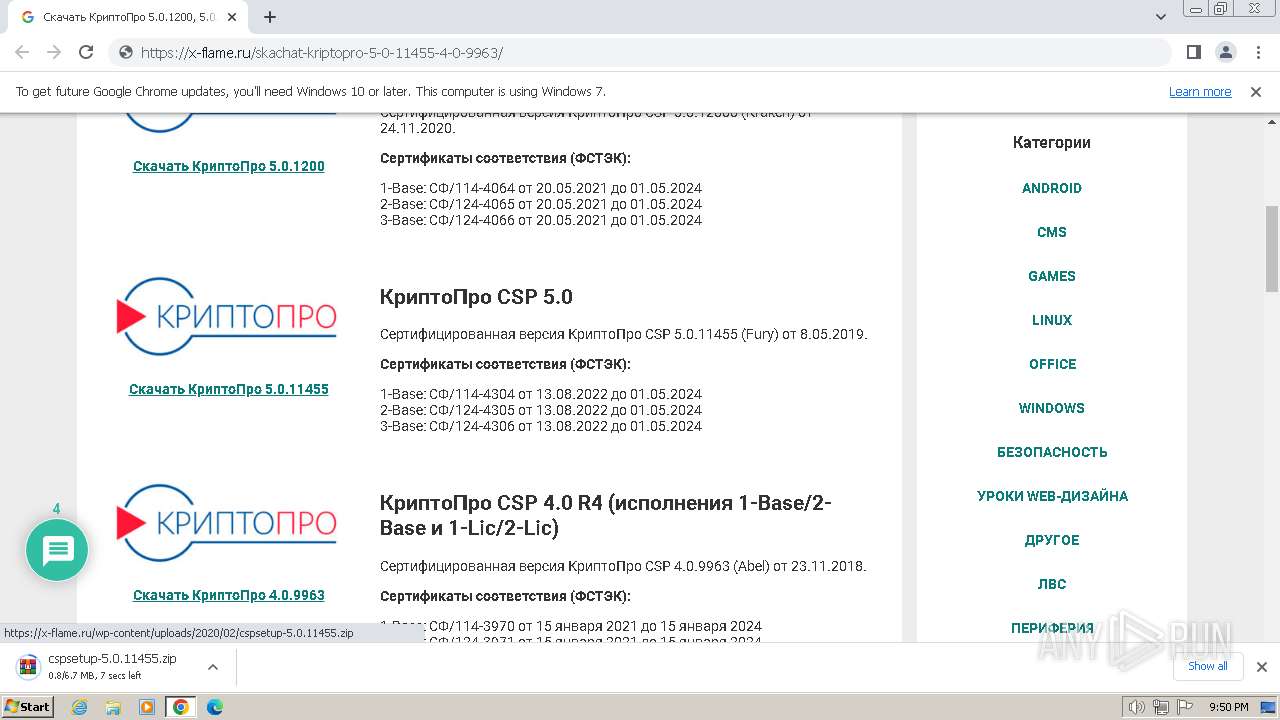Open the ДРУГОЕ category
Image resolution: width=1280 pixels, height=720 pixels.
pos(1052,540)
